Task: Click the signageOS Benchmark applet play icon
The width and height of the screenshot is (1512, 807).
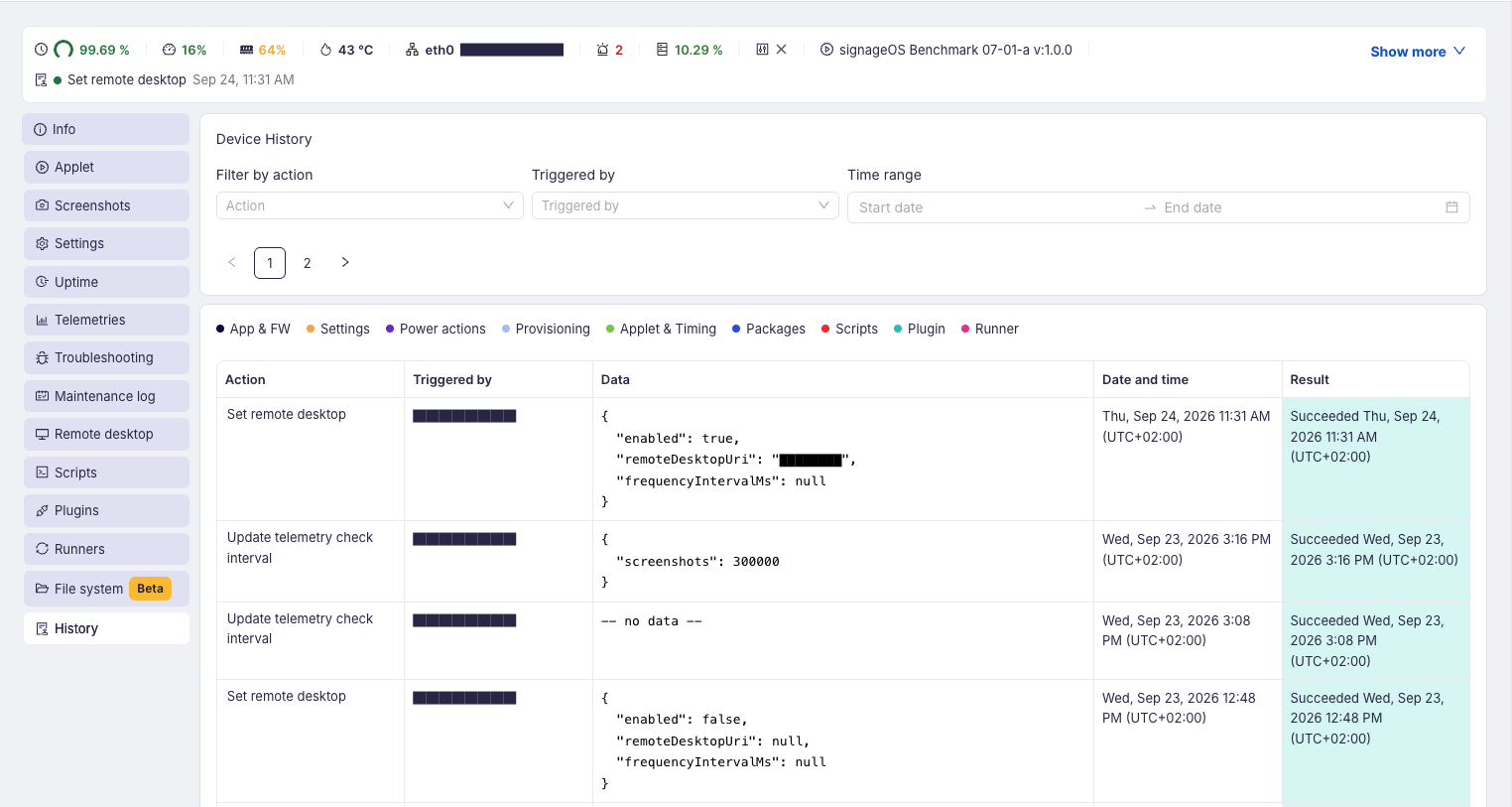Action: click(x=826, y=50)
